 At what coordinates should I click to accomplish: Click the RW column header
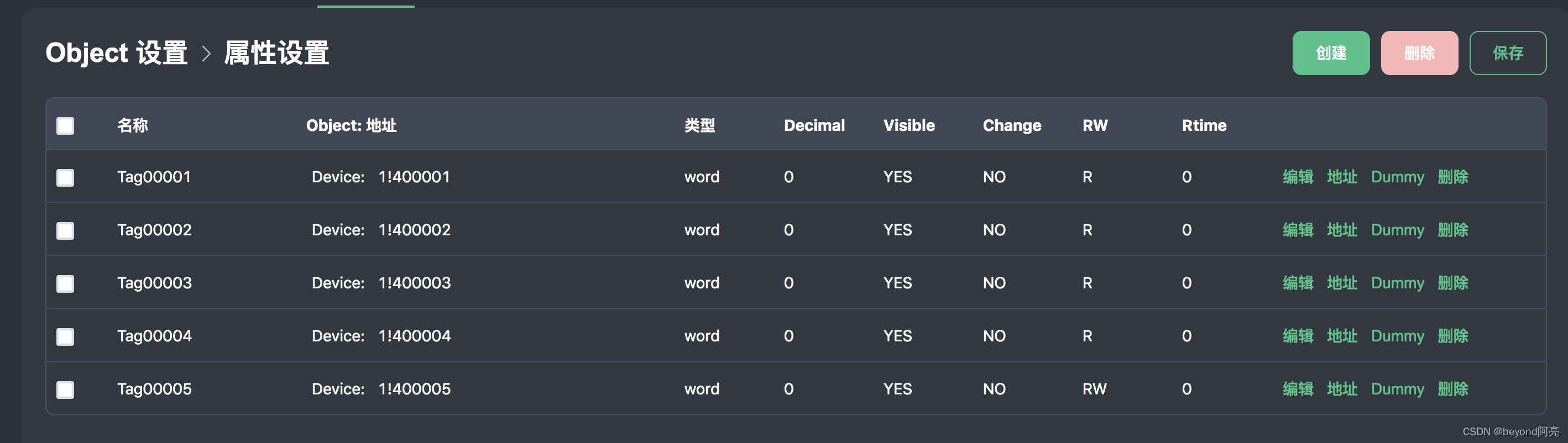tap(1095, 125)
